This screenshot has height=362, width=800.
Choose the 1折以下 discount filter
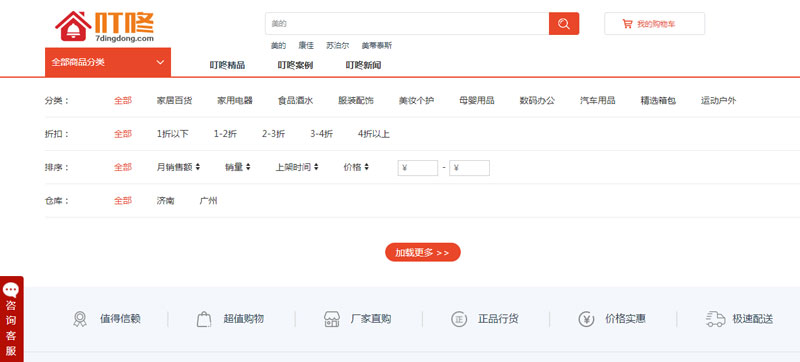coord(172,134)
